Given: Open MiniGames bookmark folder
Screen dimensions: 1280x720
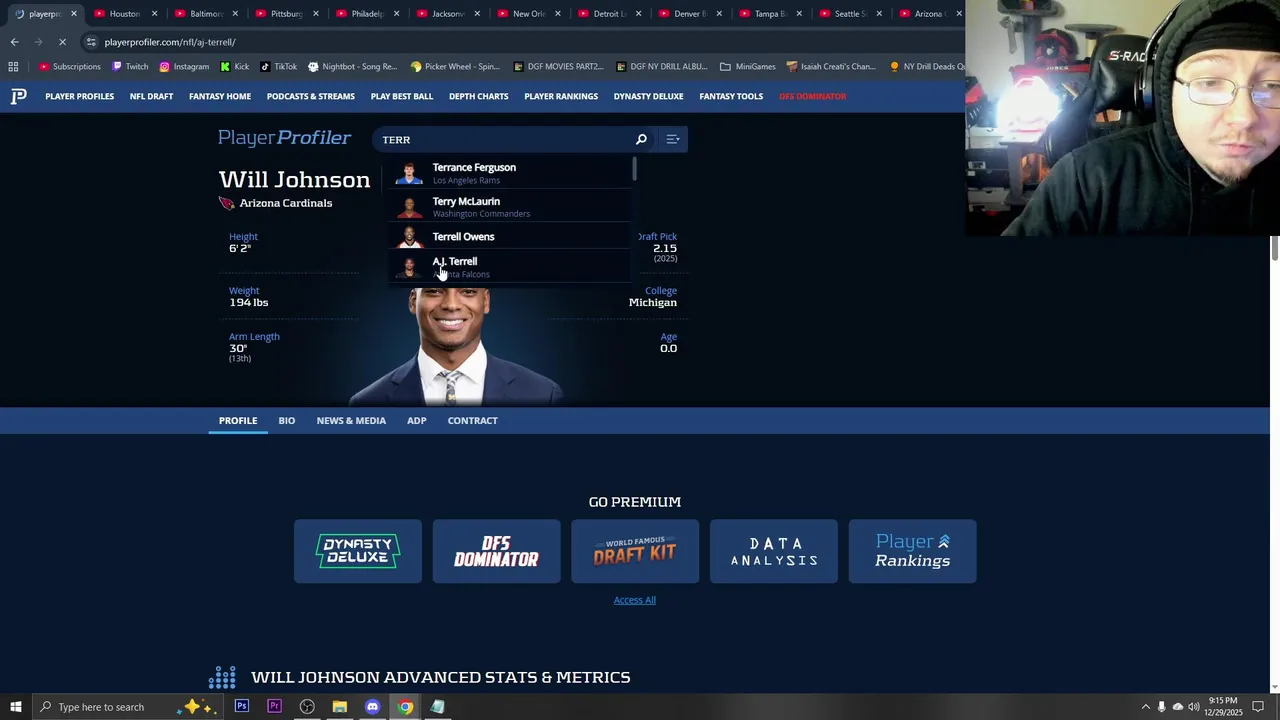Looking at the screenshot, I should [x=747, y=67].
